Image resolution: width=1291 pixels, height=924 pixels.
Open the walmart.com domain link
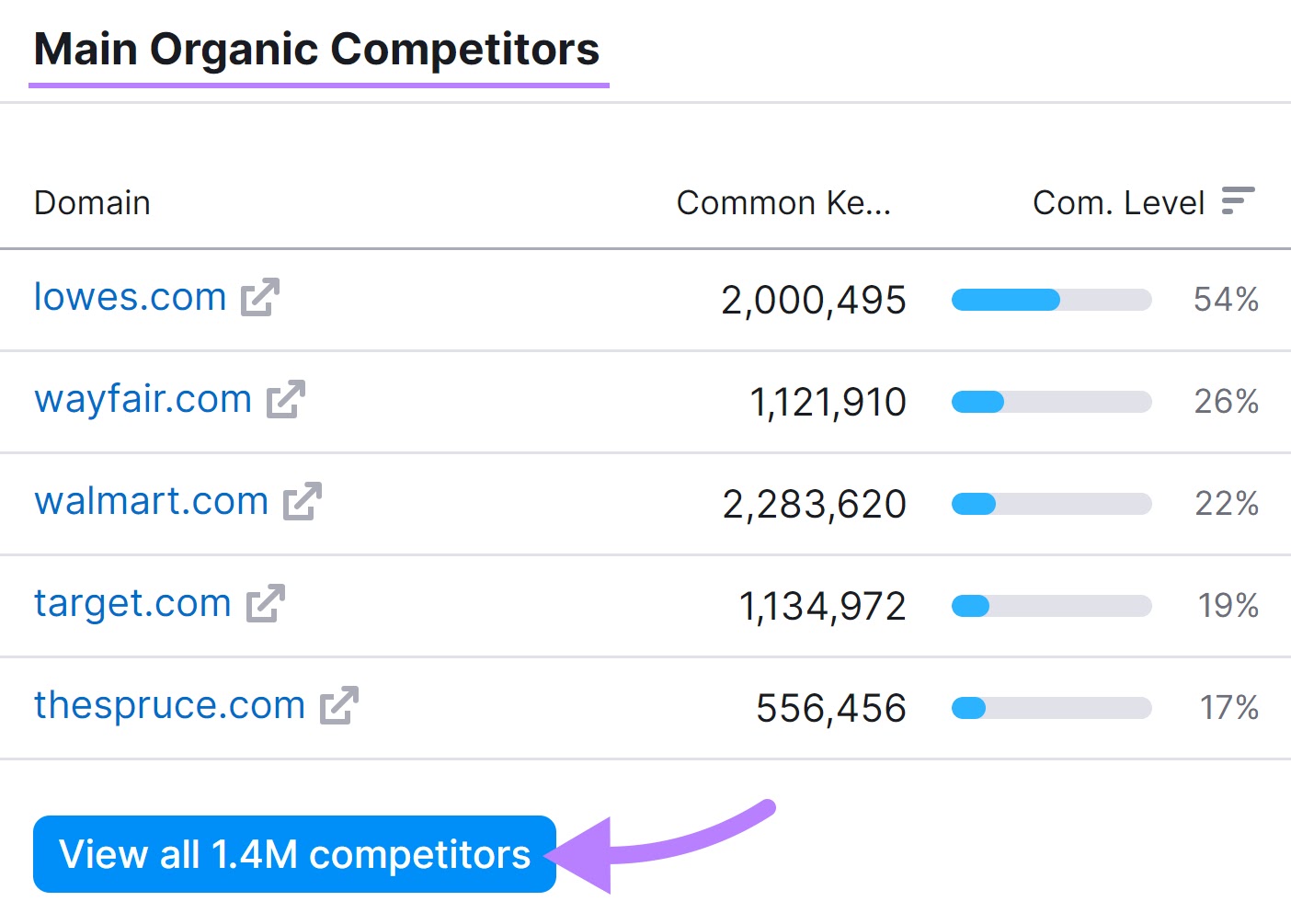click(150, 500)
